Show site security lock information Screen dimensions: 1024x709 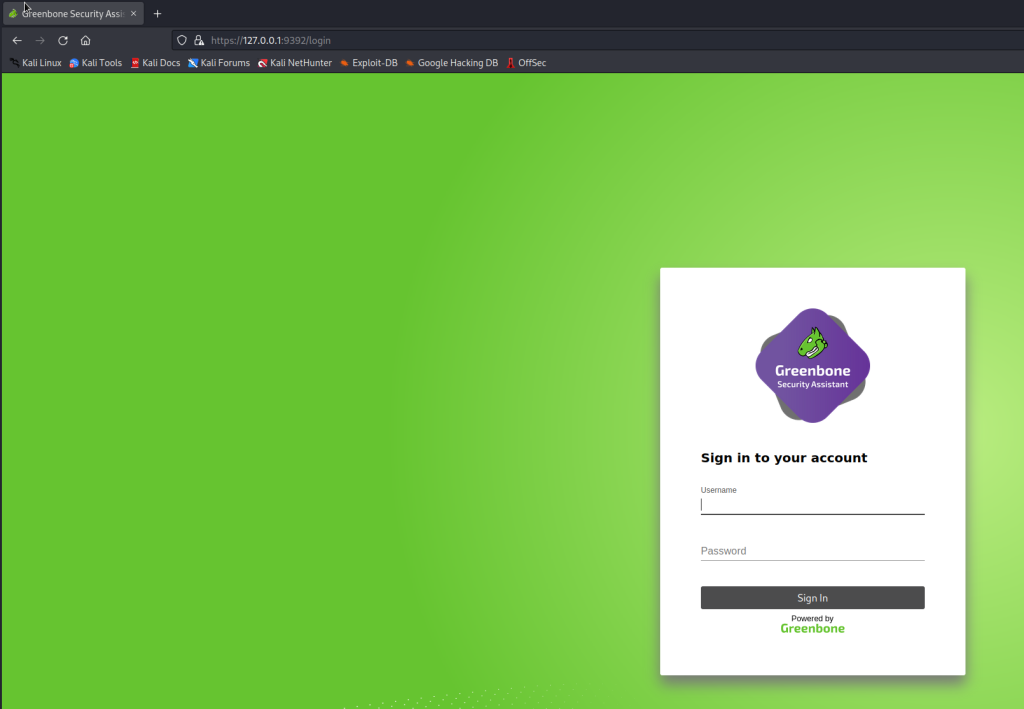tap(199, 40)
